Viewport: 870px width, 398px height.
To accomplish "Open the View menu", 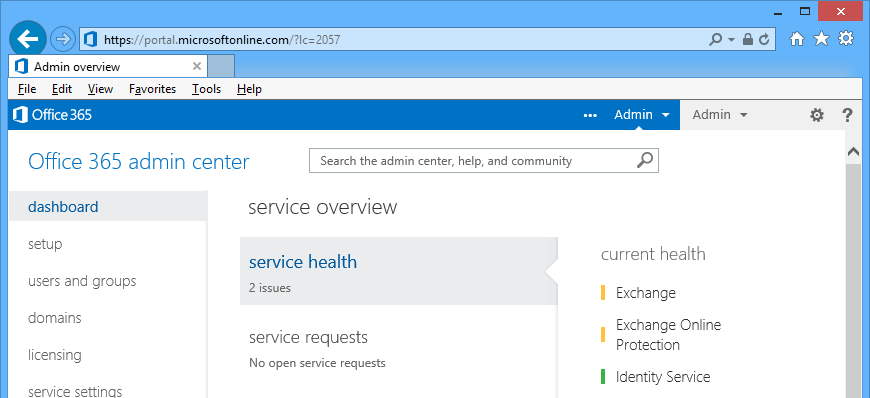I will [100, 89].
